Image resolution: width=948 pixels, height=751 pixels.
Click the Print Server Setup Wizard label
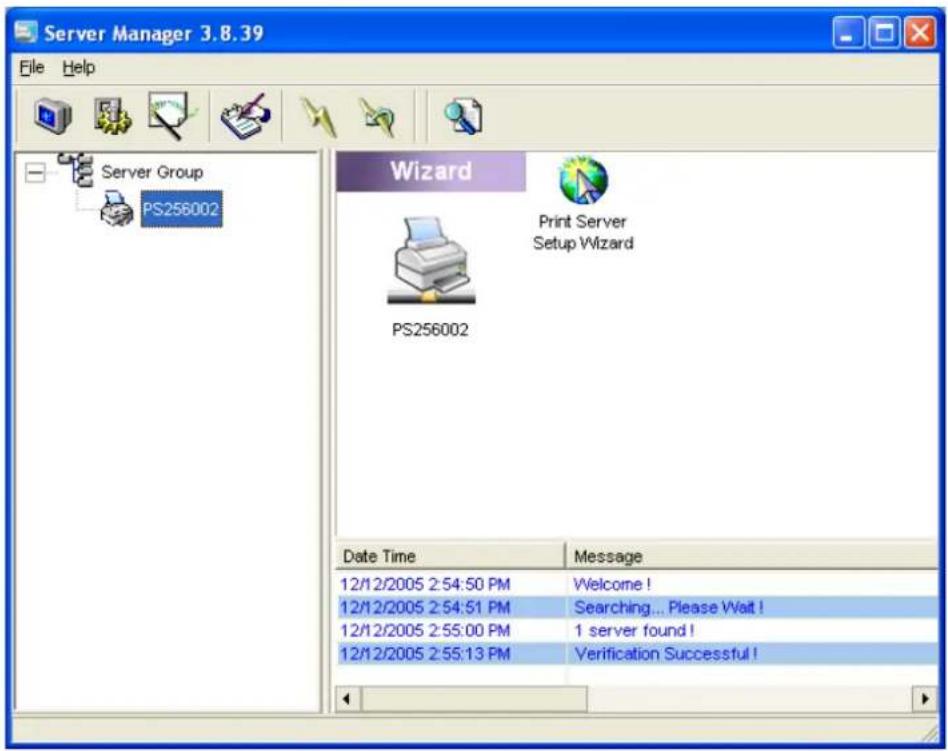point(583,232)
